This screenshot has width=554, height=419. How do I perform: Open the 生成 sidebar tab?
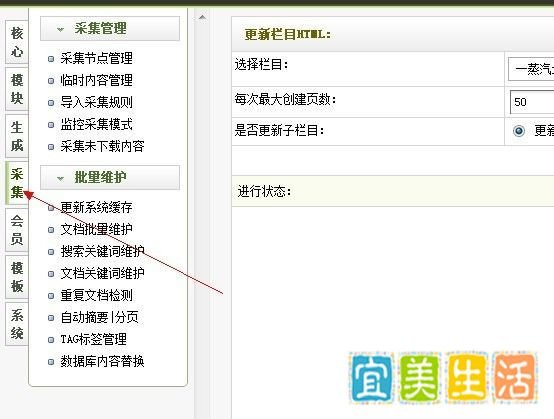[17, 136]
